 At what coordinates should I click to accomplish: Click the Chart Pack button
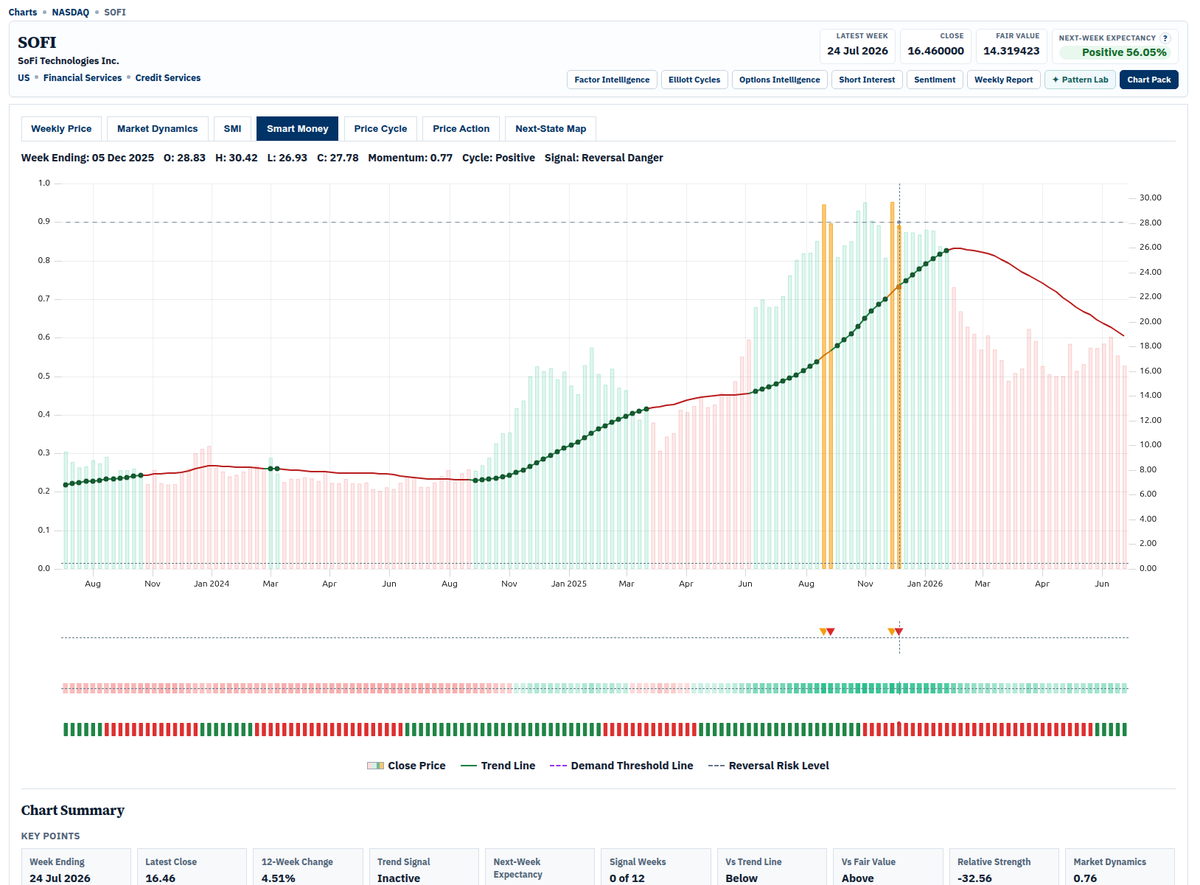tap(1149, 80)
